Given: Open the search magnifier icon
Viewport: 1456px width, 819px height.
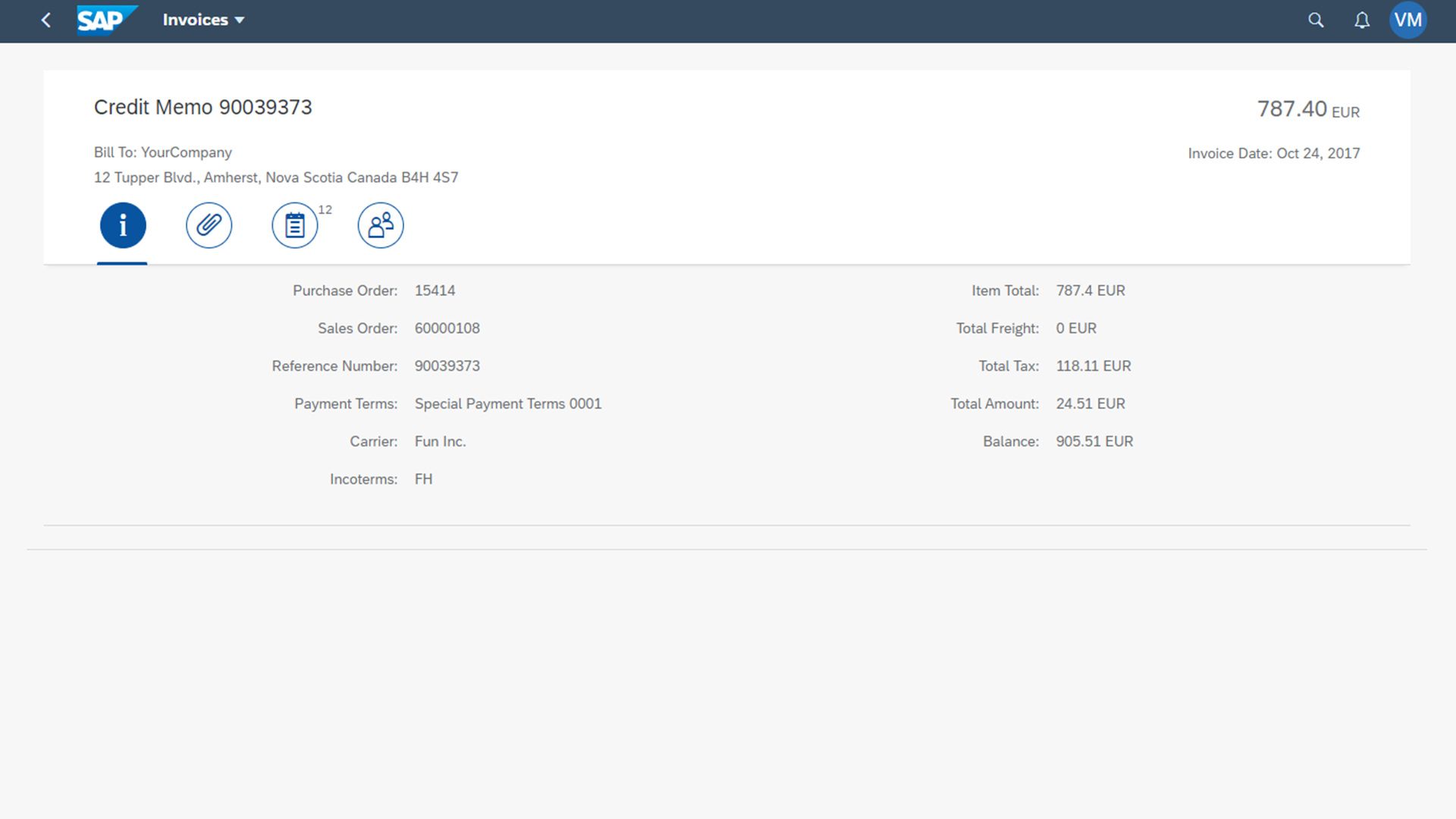Looking at the screenshot, I should [x=1316, y=20].
